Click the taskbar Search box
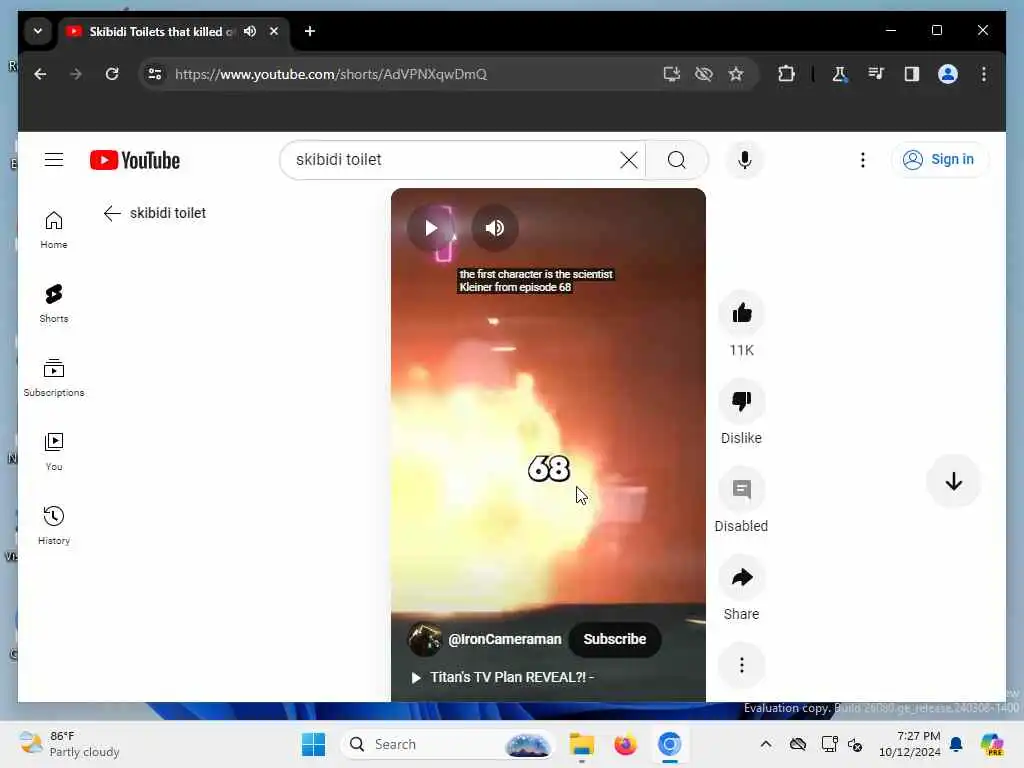The height and width of the screenshot is (768, 1024). [447, 744]
